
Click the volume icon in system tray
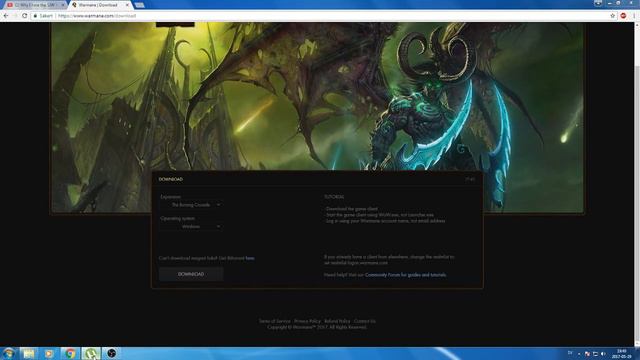pyautogui.click(x=603, y=354)
